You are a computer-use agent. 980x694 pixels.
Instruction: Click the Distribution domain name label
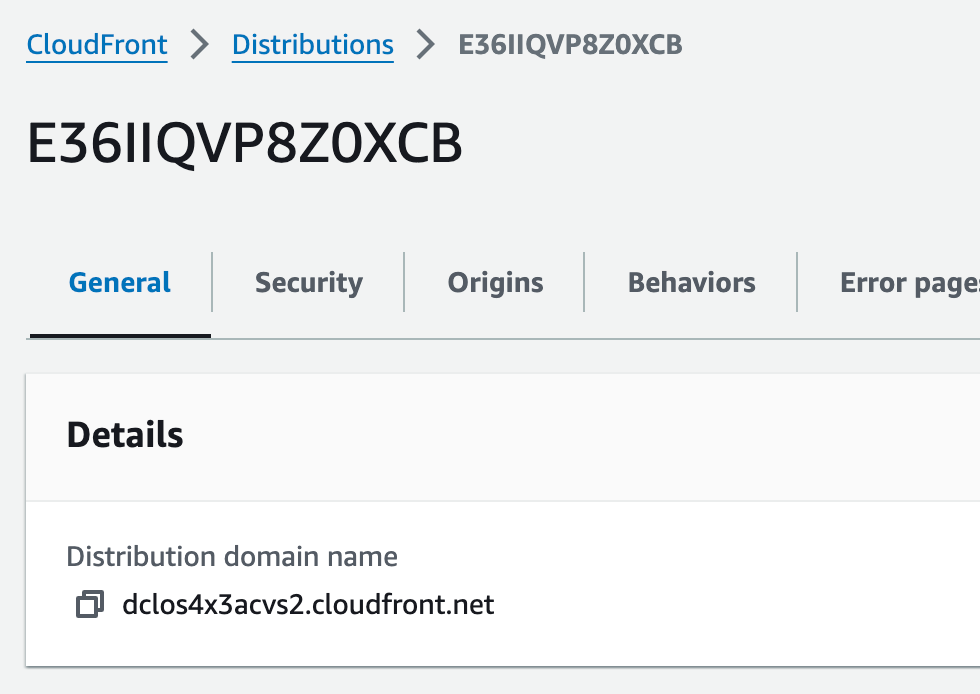(232, 556)
